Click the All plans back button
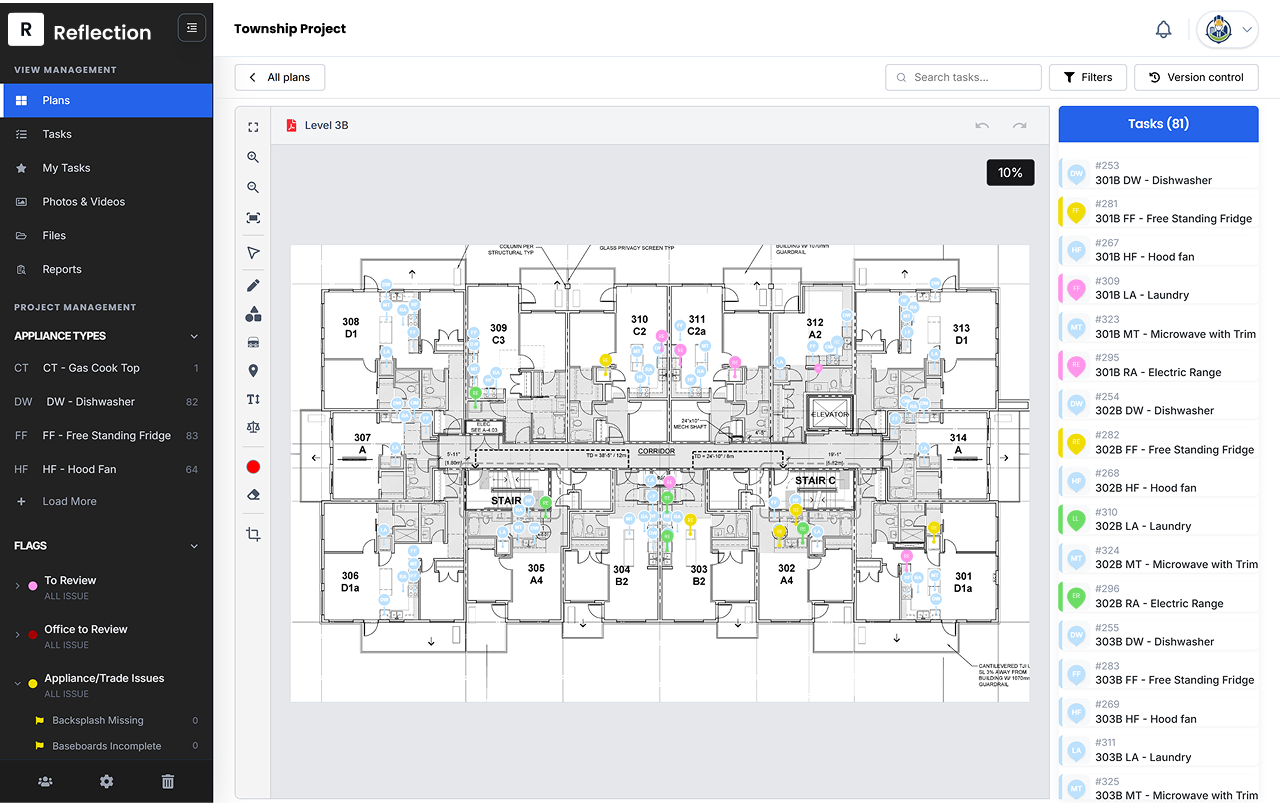Image resolution: width=1280 pixels, height=804 pixels. (x=280, y=77)
